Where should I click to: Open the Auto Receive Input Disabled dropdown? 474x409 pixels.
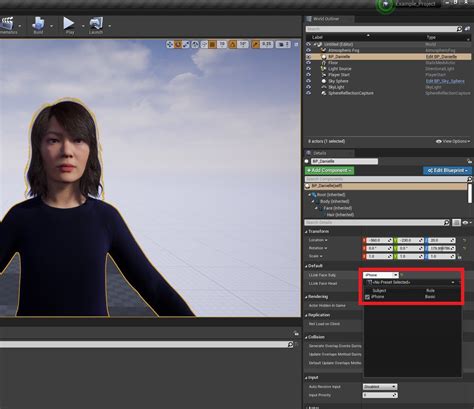click(380, 387)
